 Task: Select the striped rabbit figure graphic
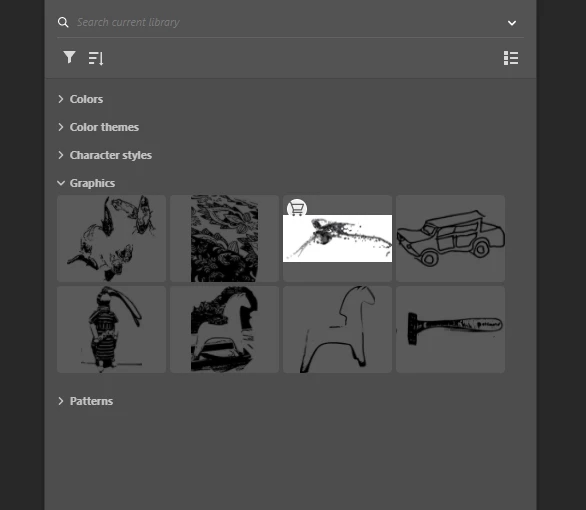click(x=111, y=330)
